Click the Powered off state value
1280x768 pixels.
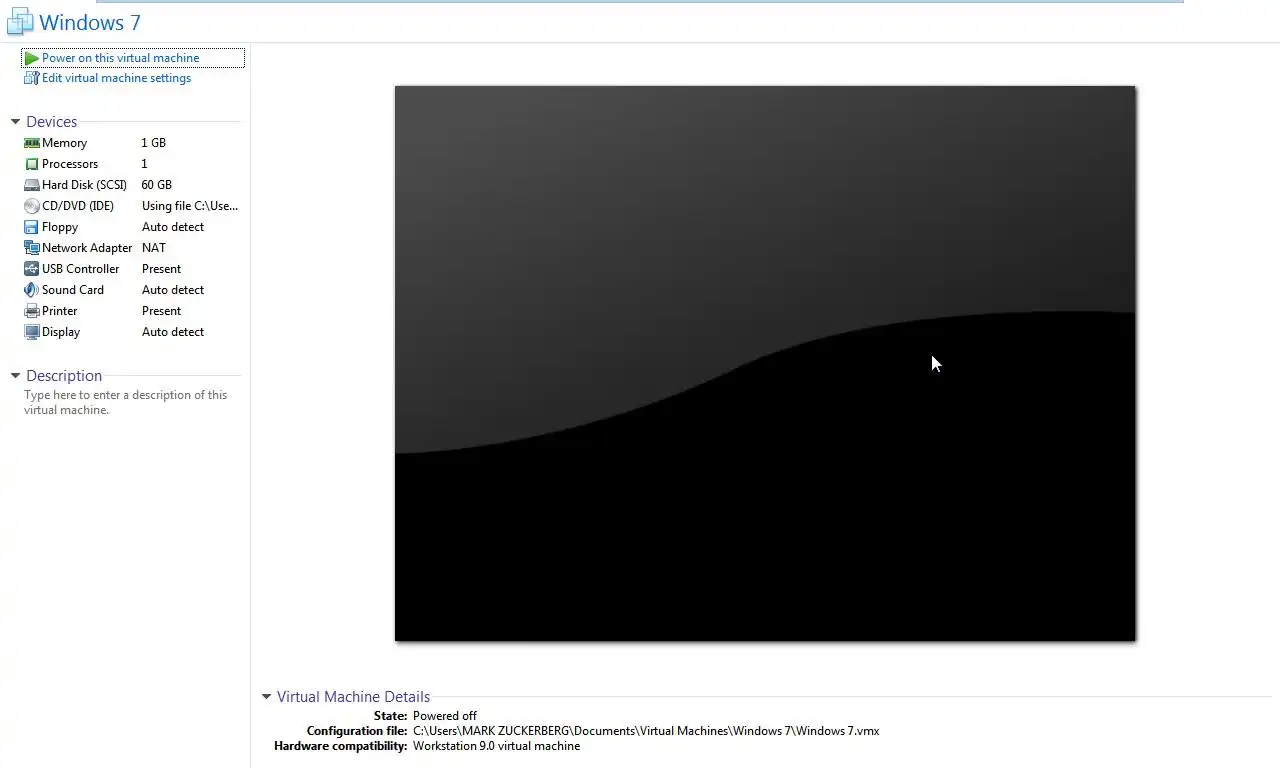pyautogui.click(x=445, y=716)
